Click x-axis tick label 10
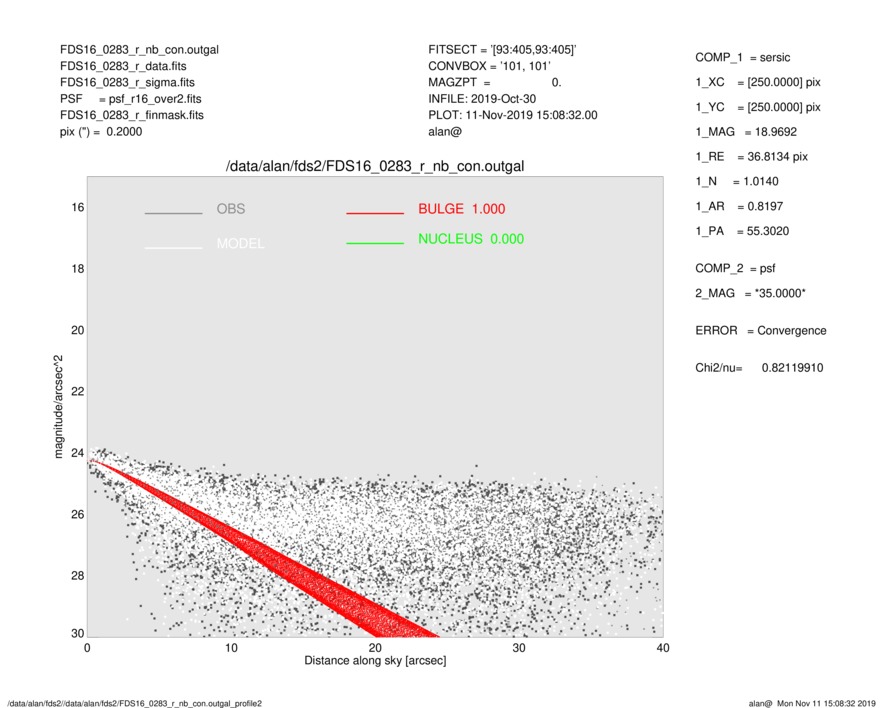 231,648
